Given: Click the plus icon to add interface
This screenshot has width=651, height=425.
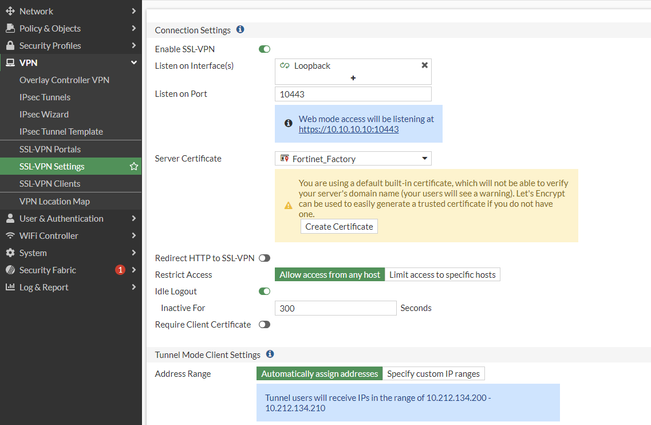Looking at the screenshot, I should click(353, 77).
